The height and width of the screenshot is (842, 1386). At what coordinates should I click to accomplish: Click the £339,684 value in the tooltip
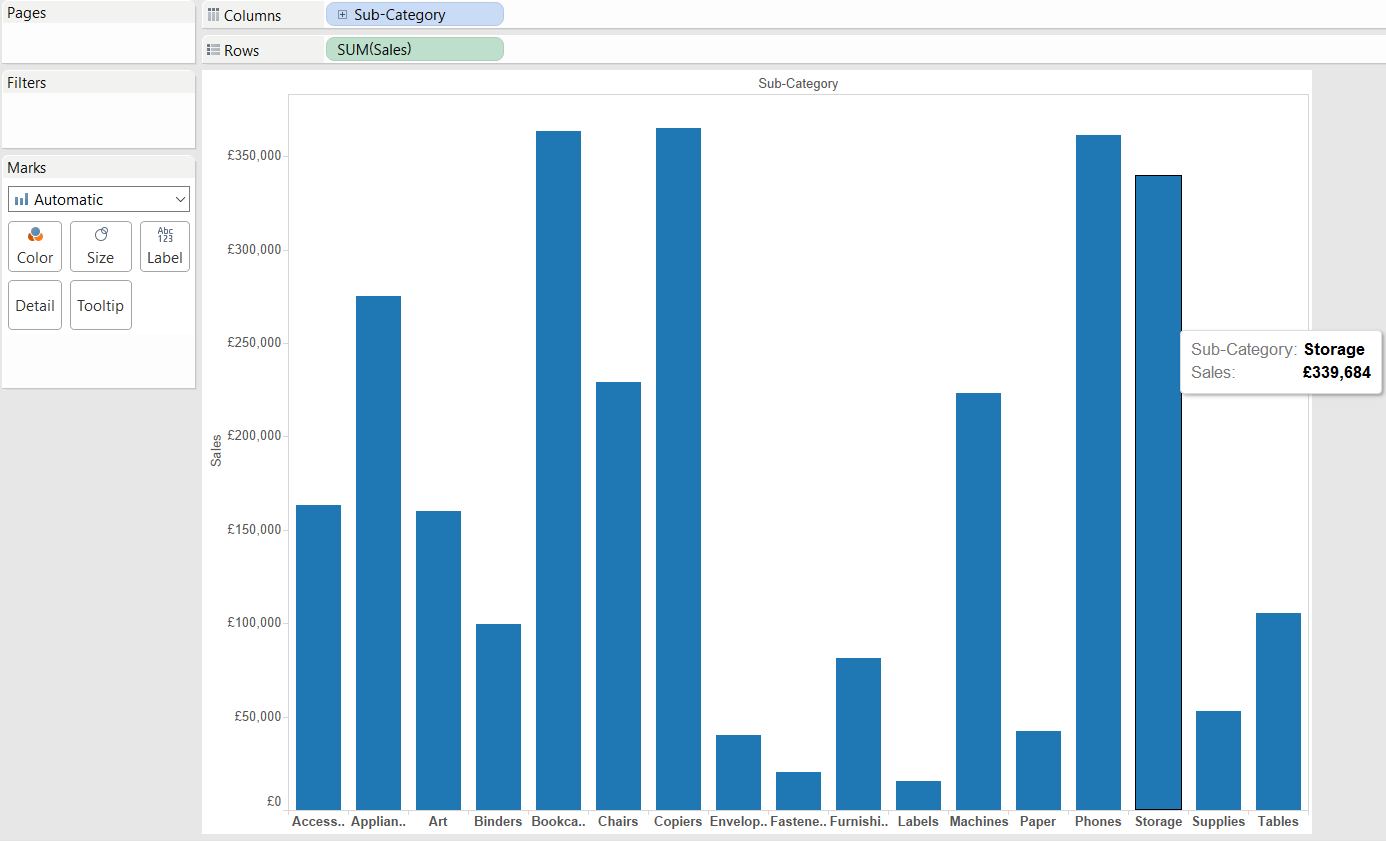pyautogui.click(x=1336, y=372)
